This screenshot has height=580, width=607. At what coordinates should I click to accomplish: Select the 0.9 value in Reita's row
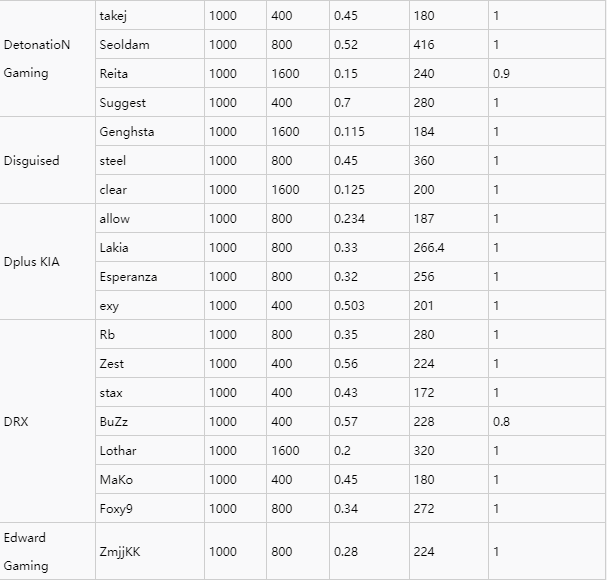point(502,74)
